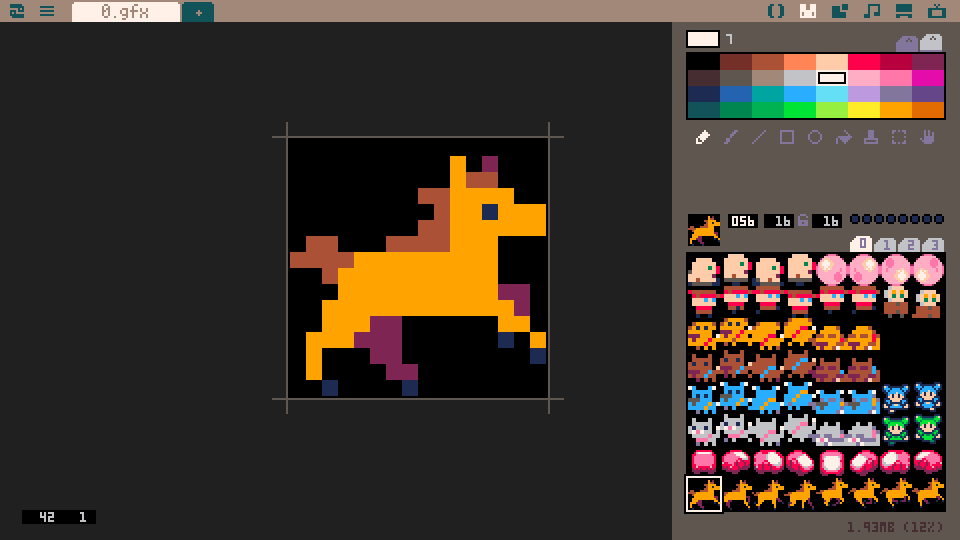Image resolution: width=960 pixels, height=540 pixels.
Task: Toggle the first sprite flag dot
Action: (855, 219)
